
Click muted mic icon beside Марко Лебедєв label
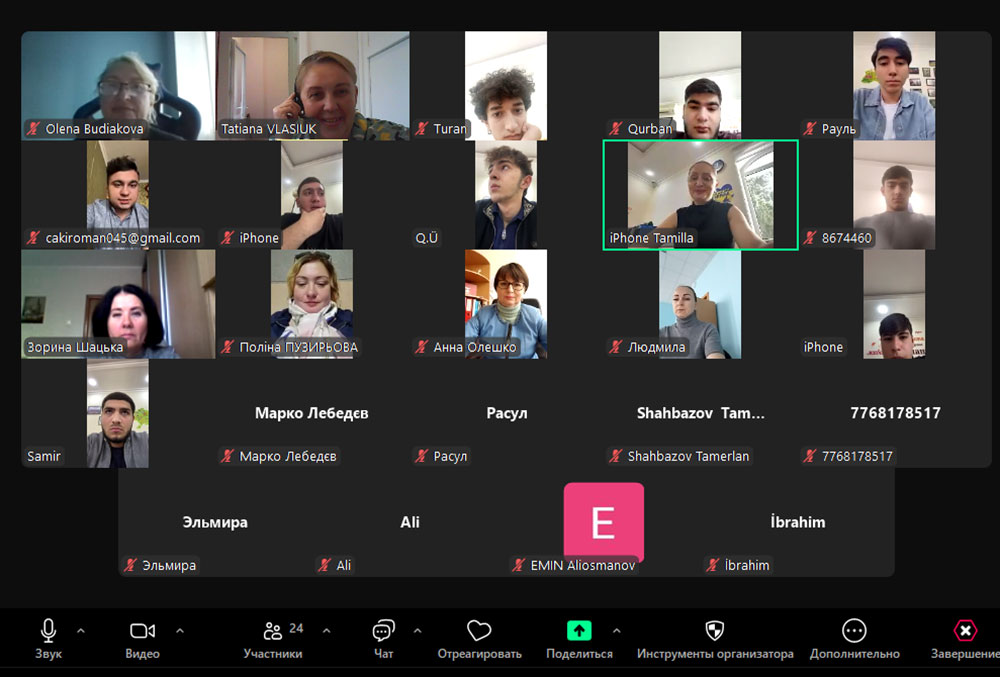pyautogui.click(x=227, y=456)
